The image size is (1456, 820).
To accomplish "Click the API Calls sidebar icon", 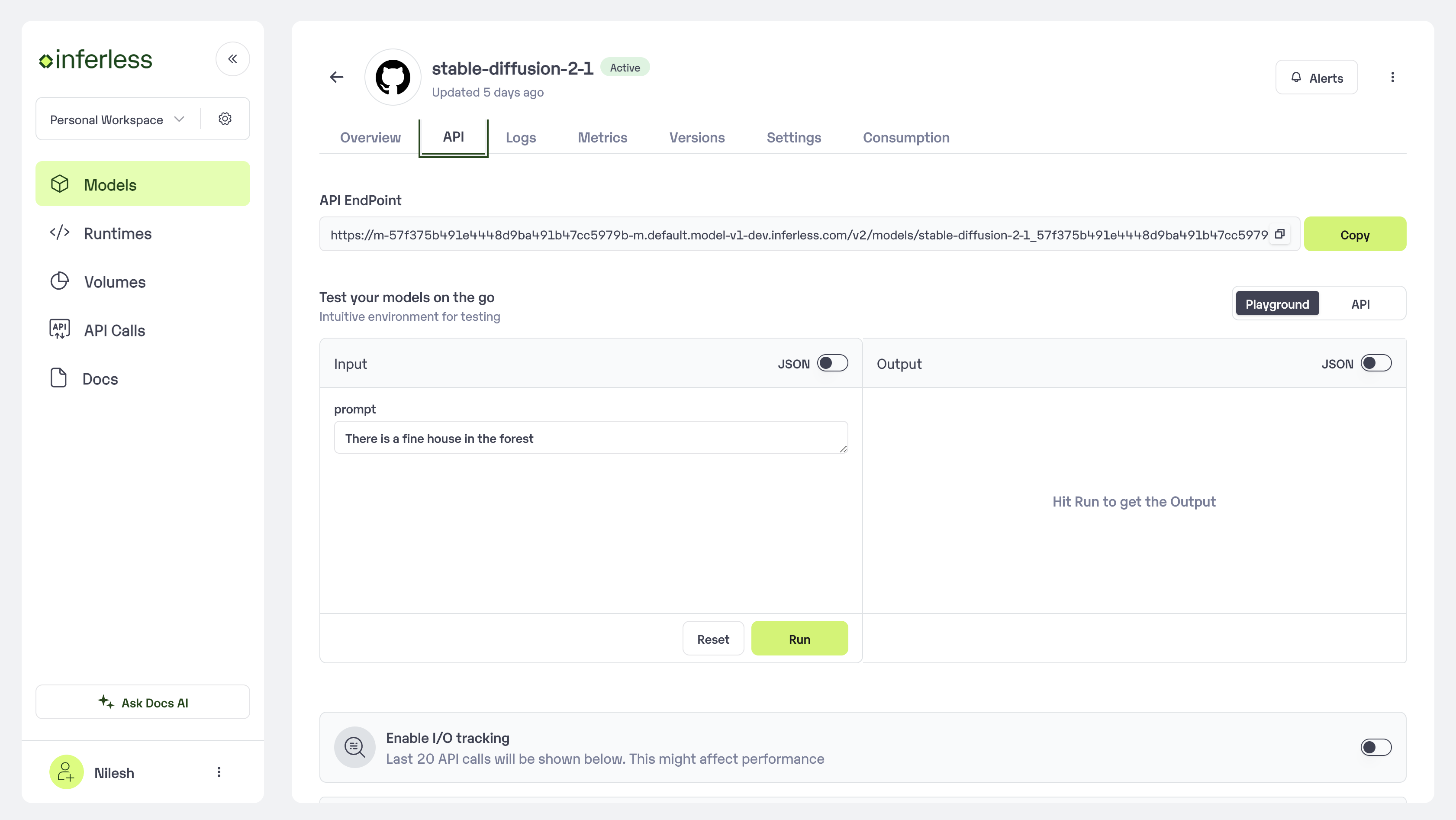I will coord(60,329).
